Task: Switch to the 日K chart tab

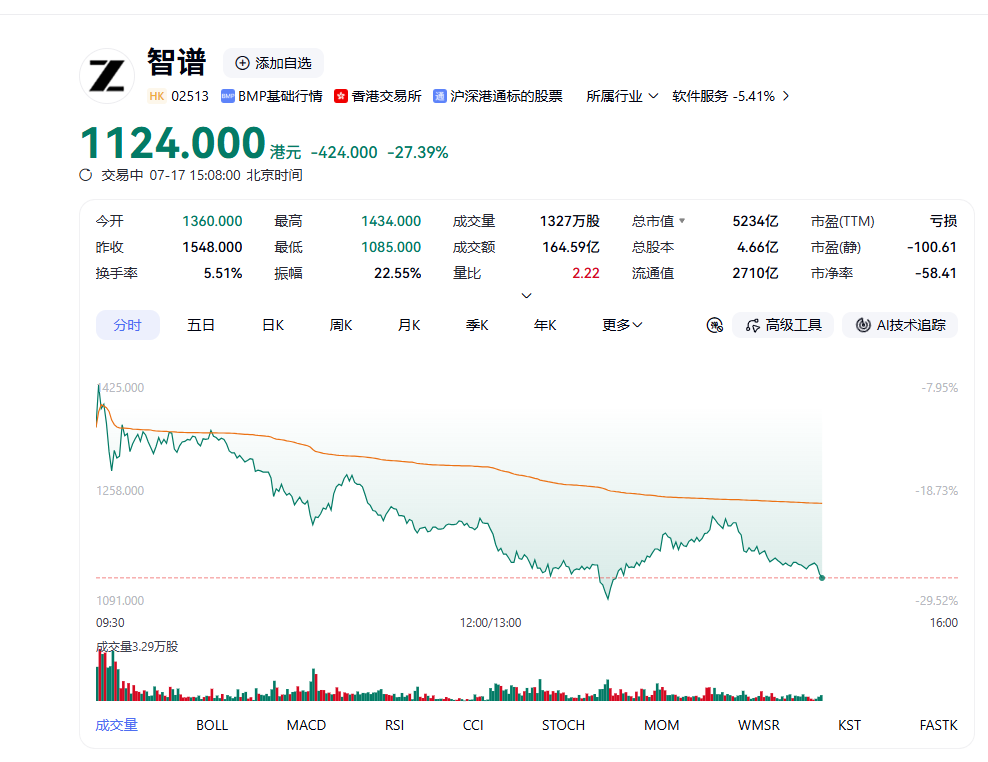Action: pos(273,325)
